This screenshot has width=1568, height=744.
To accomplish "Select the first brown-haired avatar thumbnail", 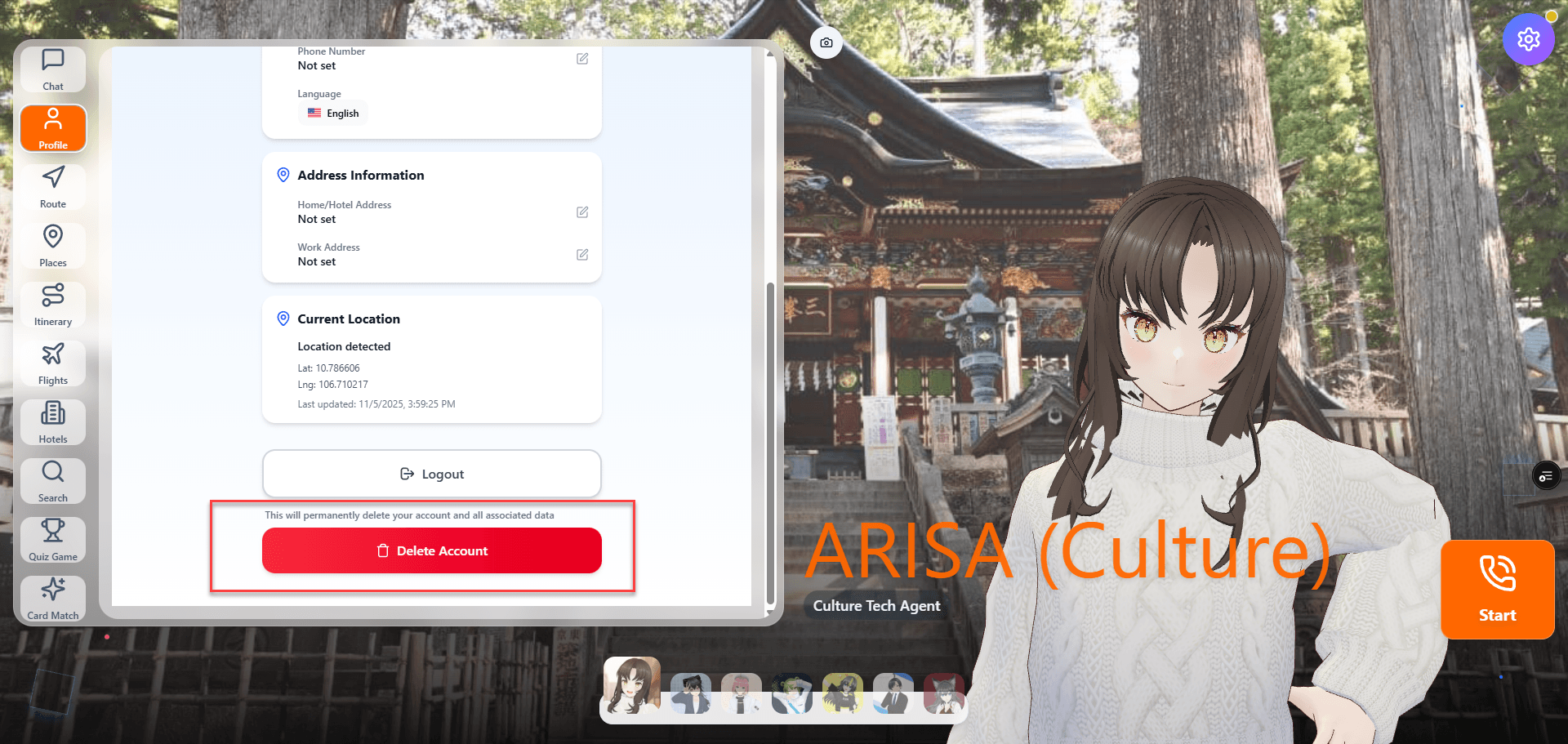I will pyautogui.click(x=631, y=686).
